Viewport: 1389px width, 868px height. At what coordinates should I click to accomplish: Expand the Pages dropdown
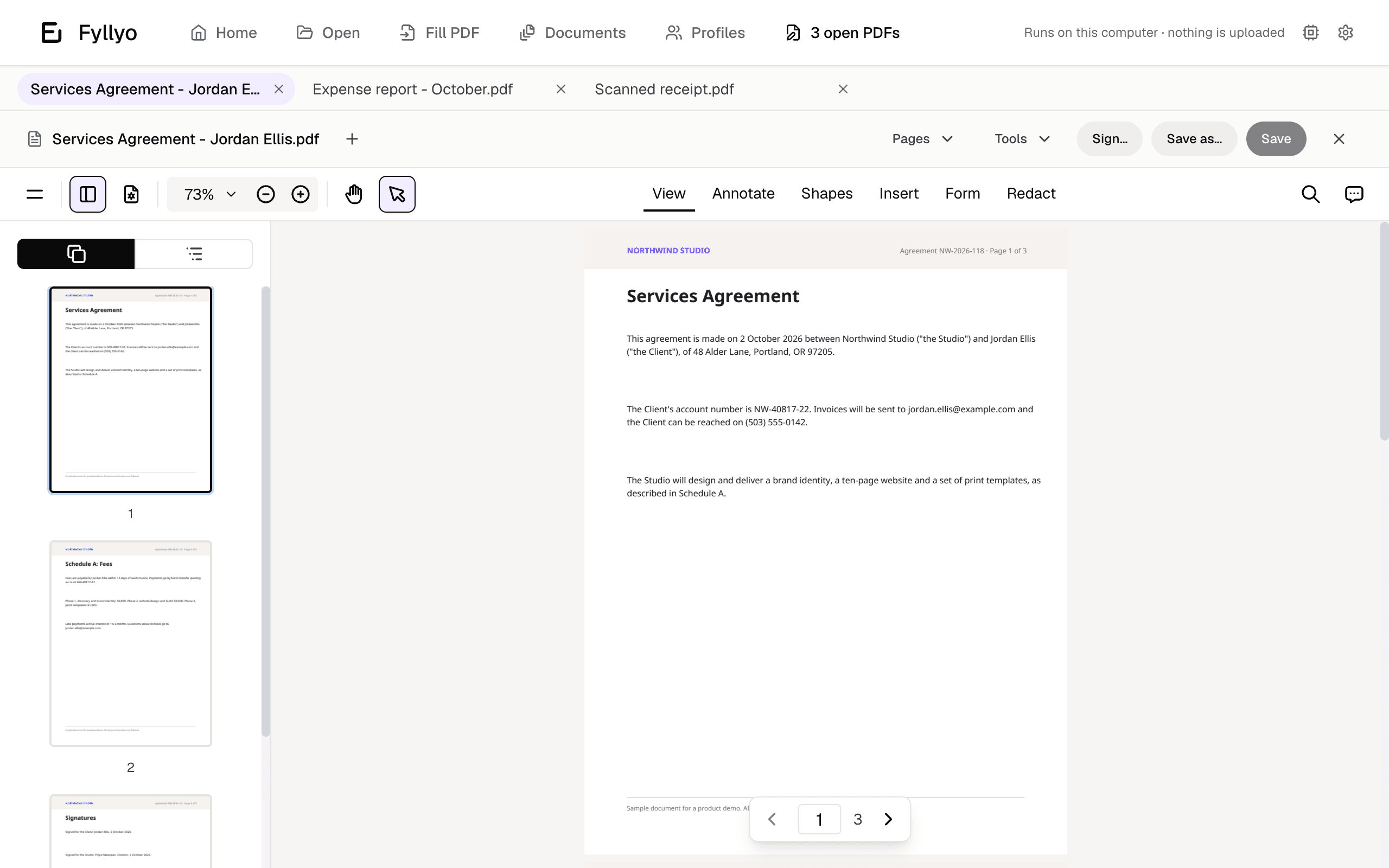(923, 139)
